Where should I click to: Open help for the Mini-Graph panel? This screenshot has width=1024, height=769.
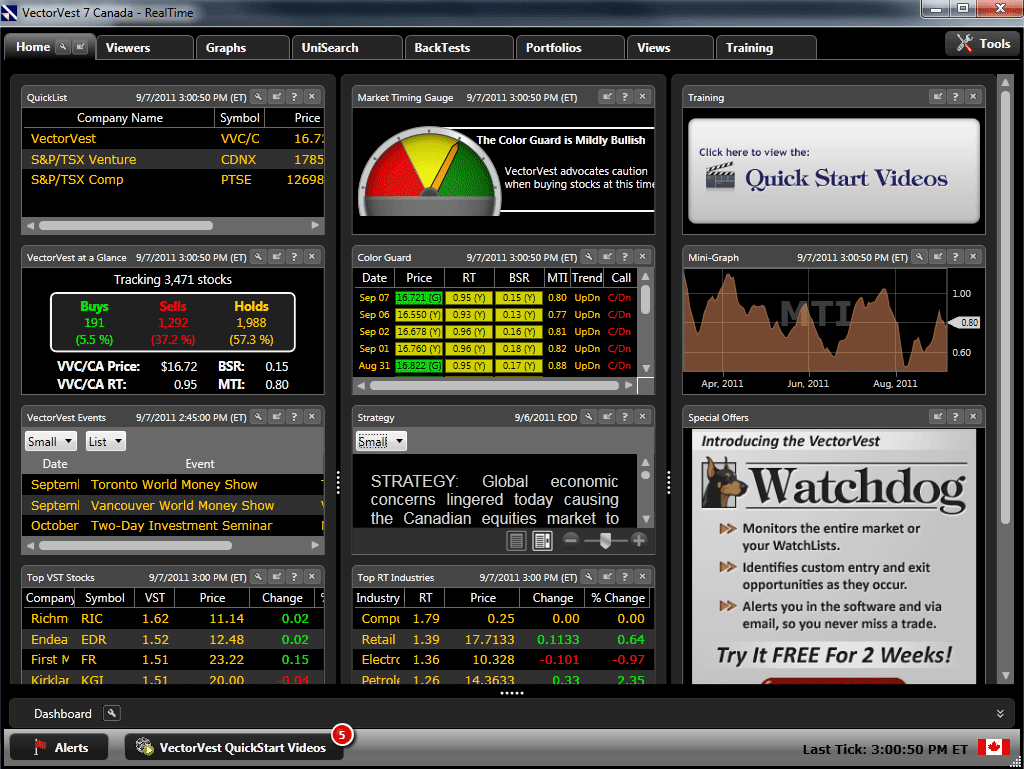click(955, 257)
